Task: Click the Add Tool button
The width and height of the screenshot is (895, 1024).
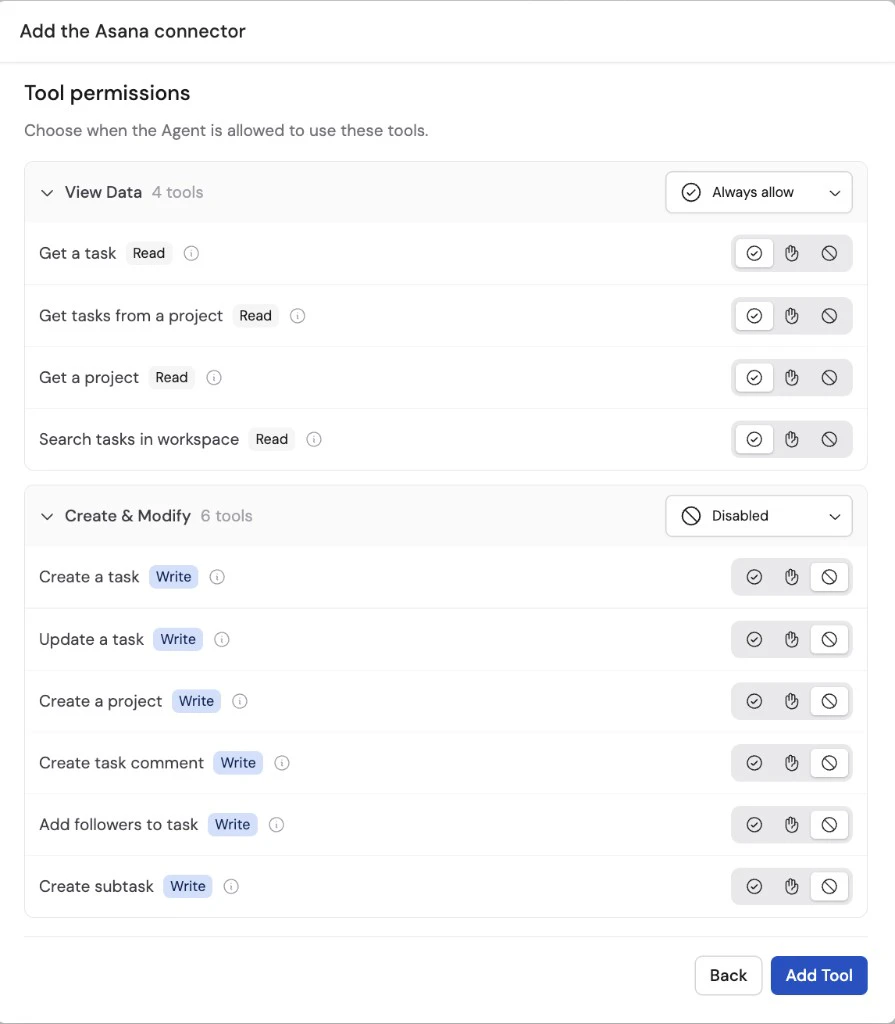Action: (819, 975)
